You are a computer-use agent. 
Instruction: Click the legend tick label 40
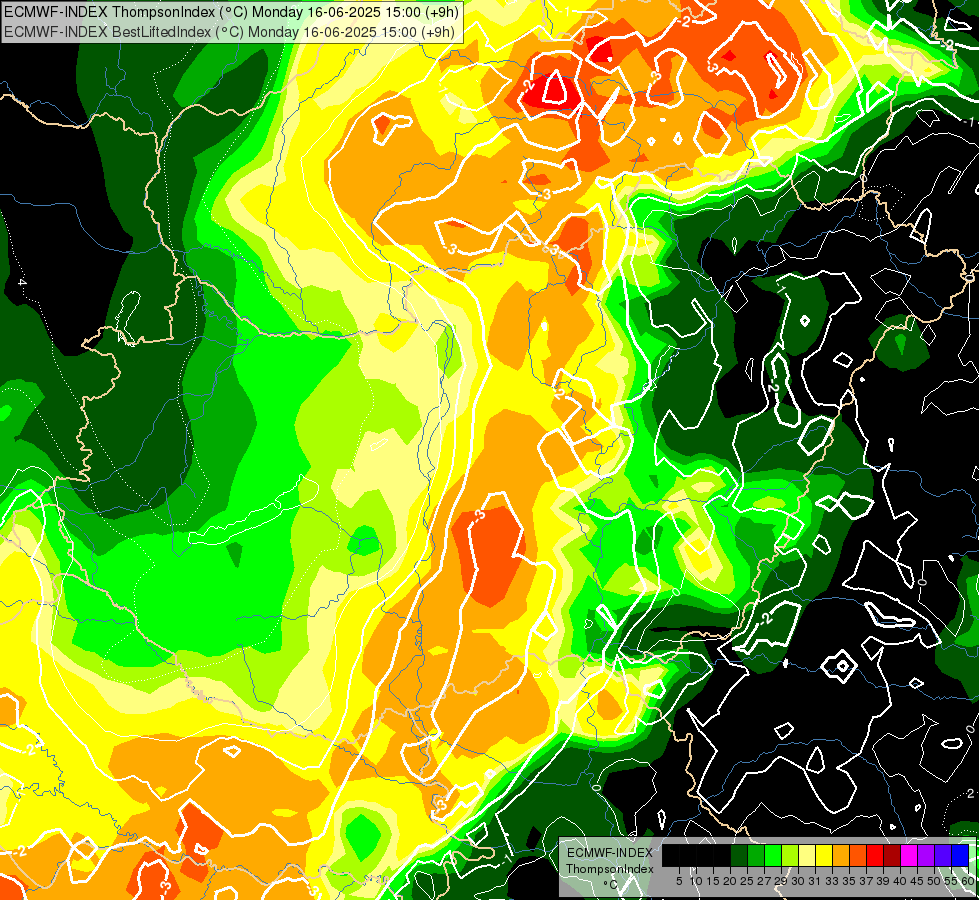pos(900,881)
